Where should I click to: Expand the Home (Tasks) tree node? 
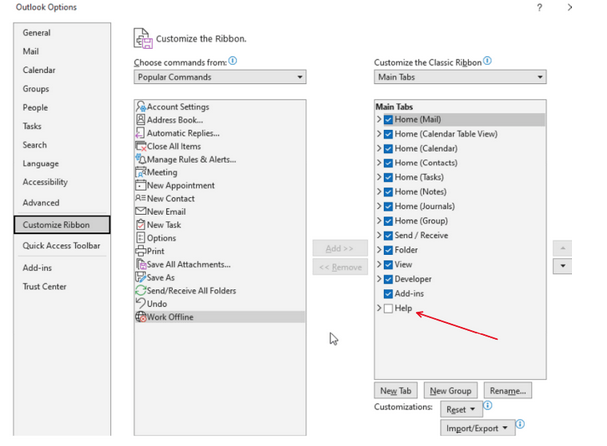pyautogui.click(x=379, y=177)
